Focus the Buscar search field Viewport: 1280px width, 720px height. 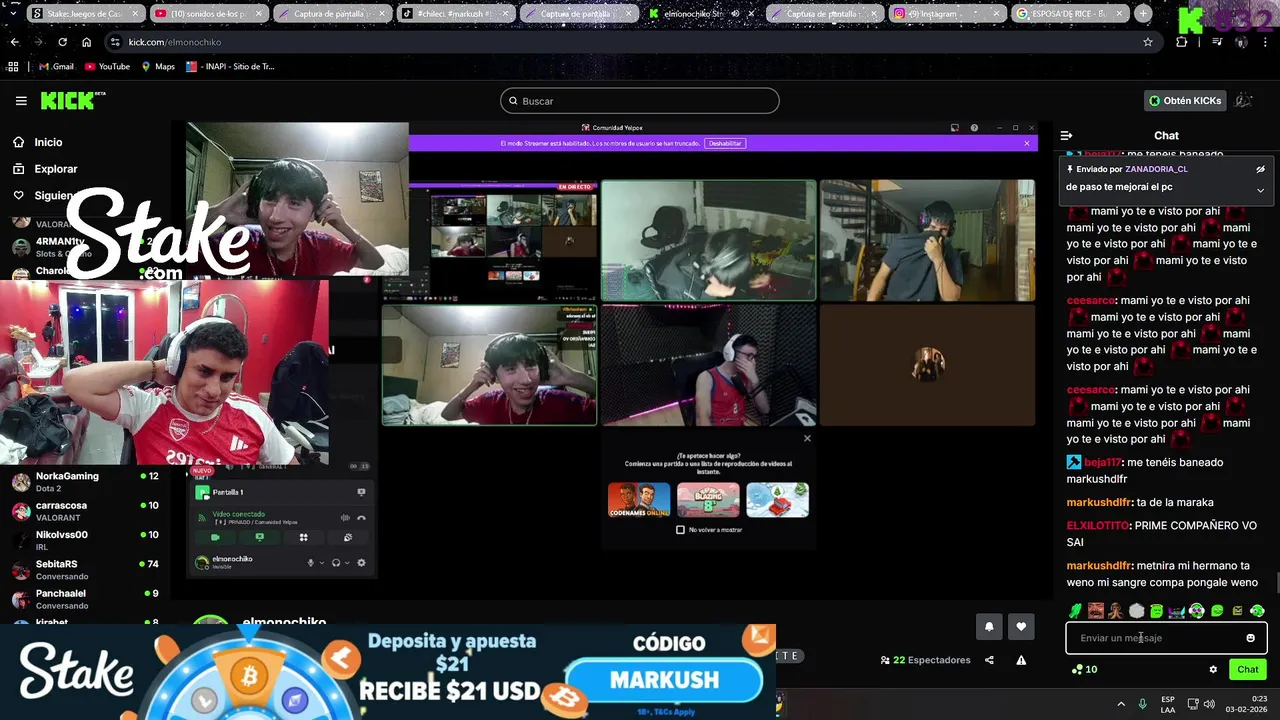pyautogui.click(x=640, y=101)
